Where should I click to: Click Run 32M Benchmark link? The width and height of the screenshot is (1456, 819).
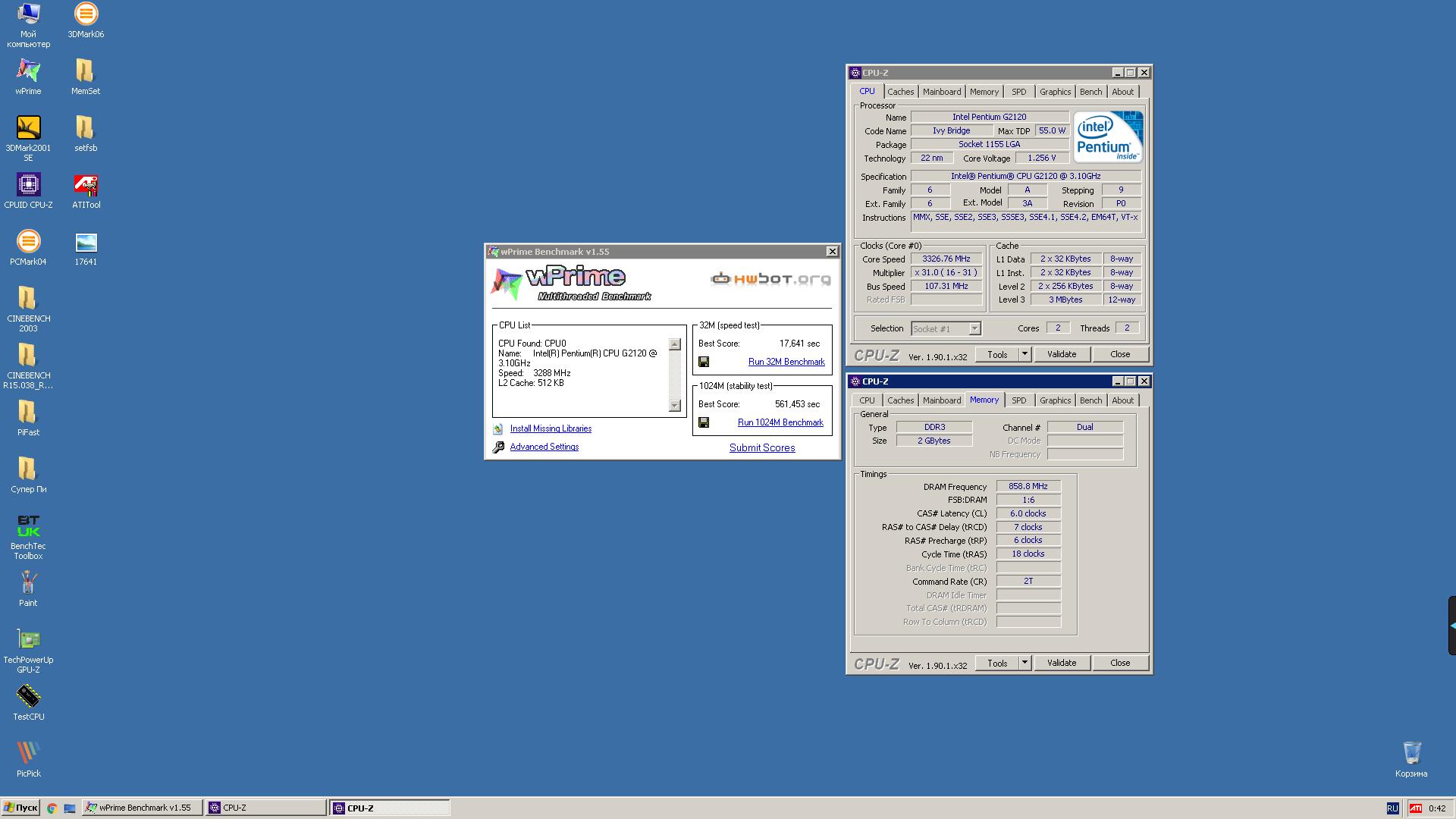[786, 362]
